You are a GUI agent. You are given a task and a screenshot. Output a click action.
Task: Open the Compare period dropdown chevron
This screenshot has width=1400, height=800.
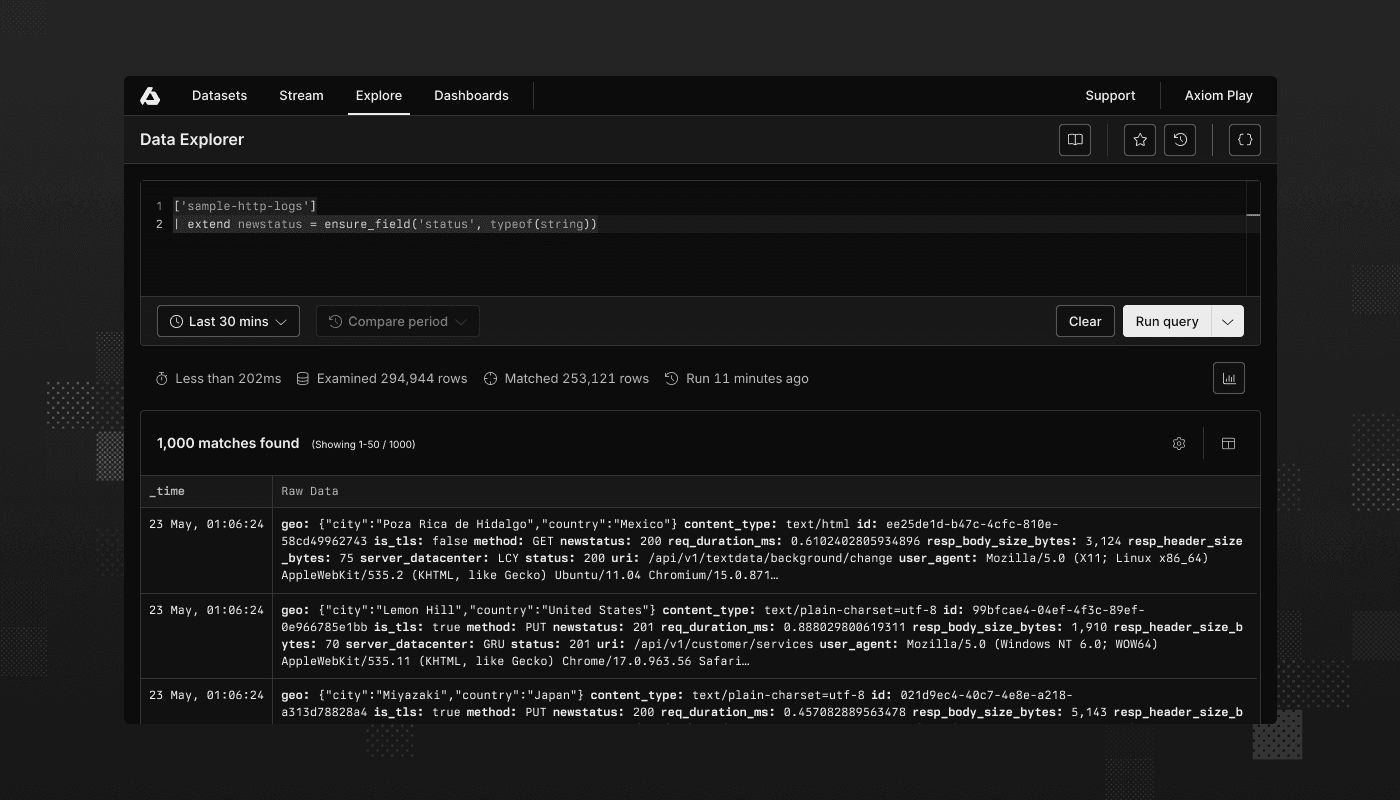pos(461,321)
